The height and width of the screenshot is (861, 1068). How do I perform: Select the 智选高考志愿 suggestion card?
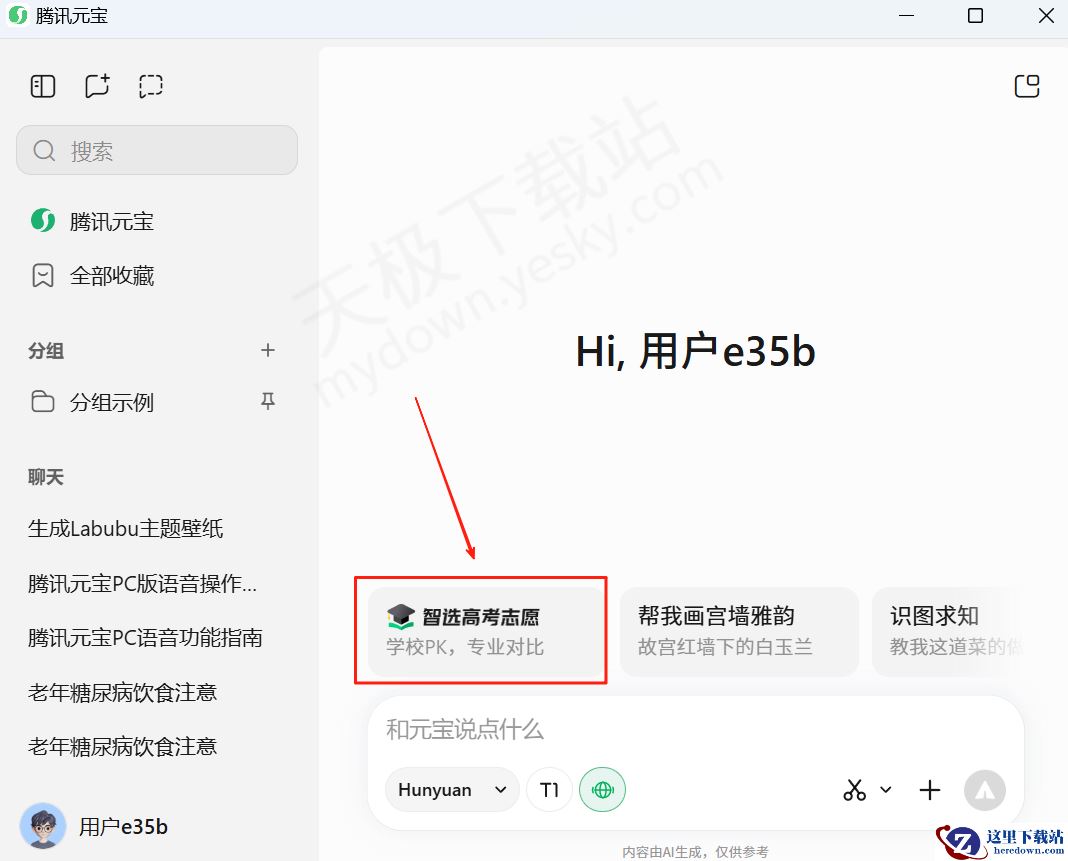coord(486,631)
